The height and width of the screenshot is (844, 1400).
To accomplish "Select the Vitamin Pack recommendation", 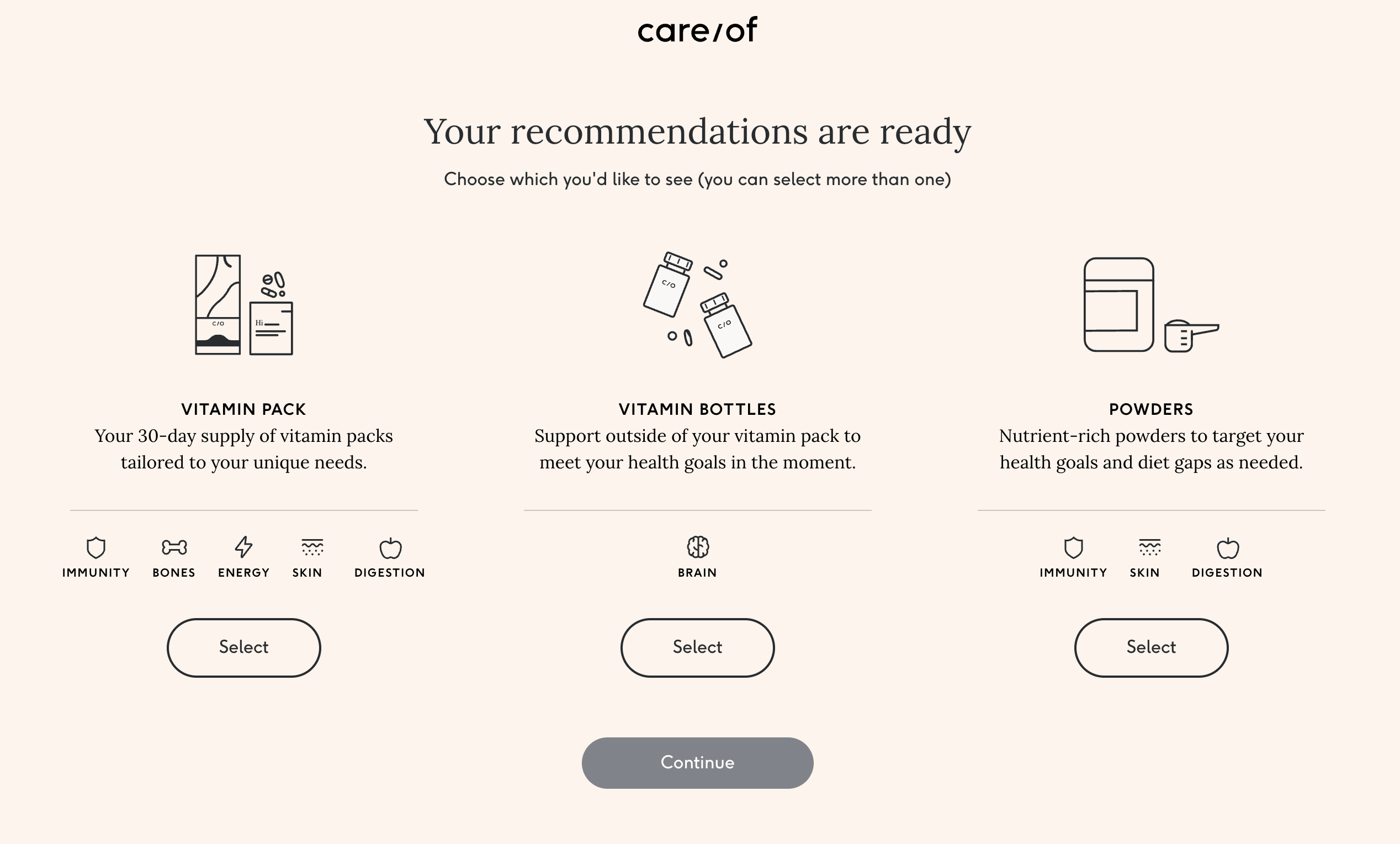I will click(x=244, y=647).
